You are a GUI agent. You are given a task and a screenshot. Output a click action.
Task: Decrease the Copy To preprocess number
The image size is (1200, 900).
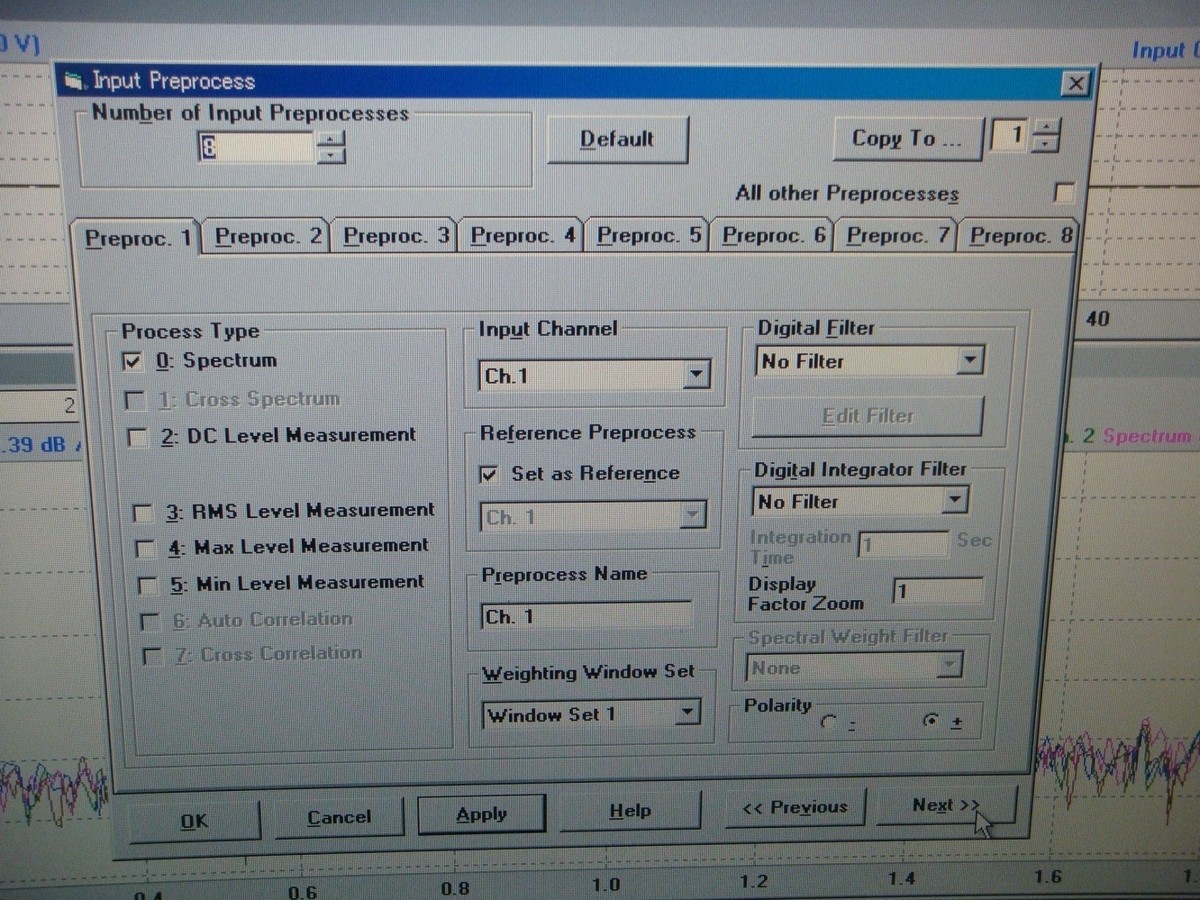click(x=1044, y=144)
